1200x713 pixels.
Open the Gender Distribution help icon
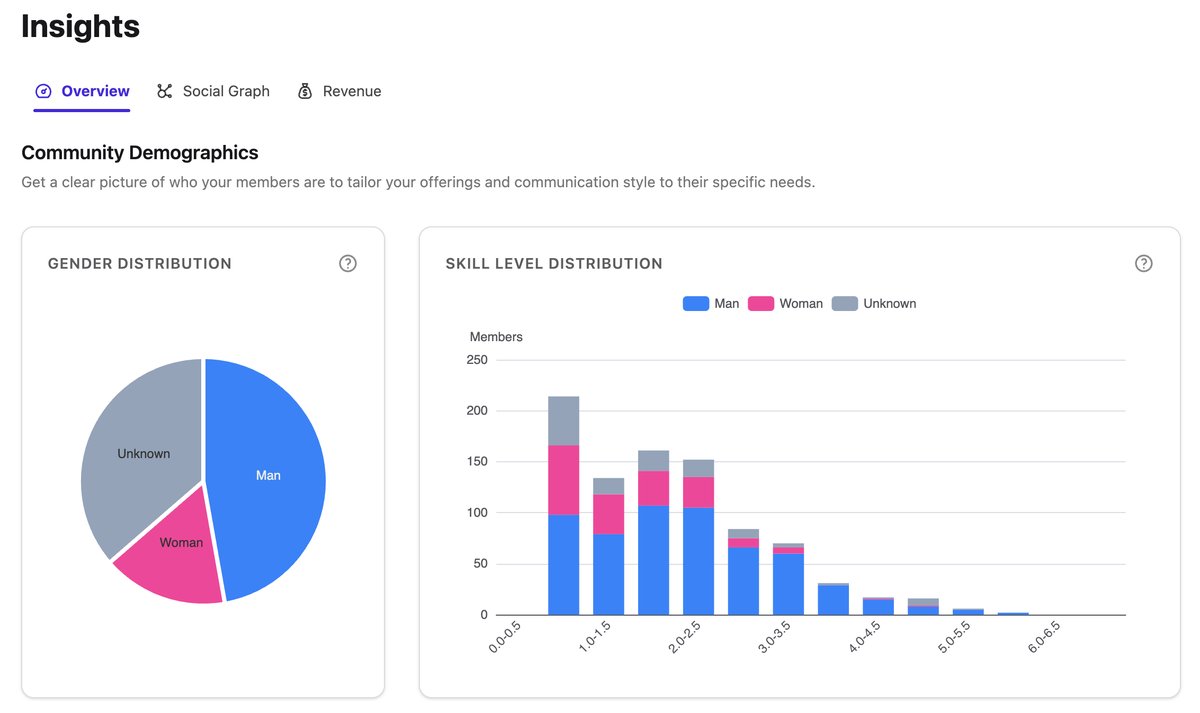[347, 263]
